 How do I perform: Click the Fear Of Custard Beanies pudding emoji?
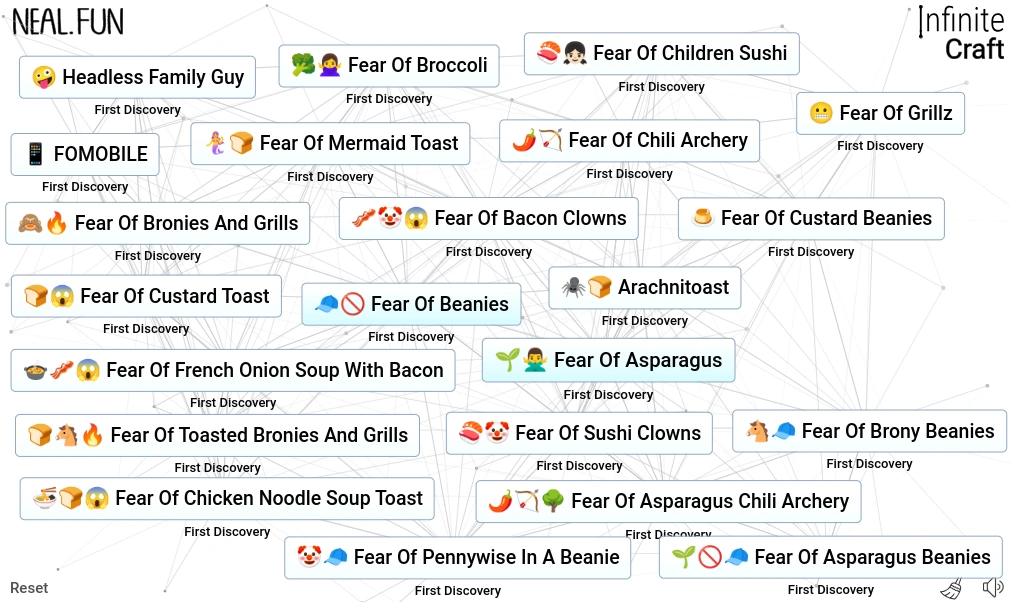click(702, 218)
